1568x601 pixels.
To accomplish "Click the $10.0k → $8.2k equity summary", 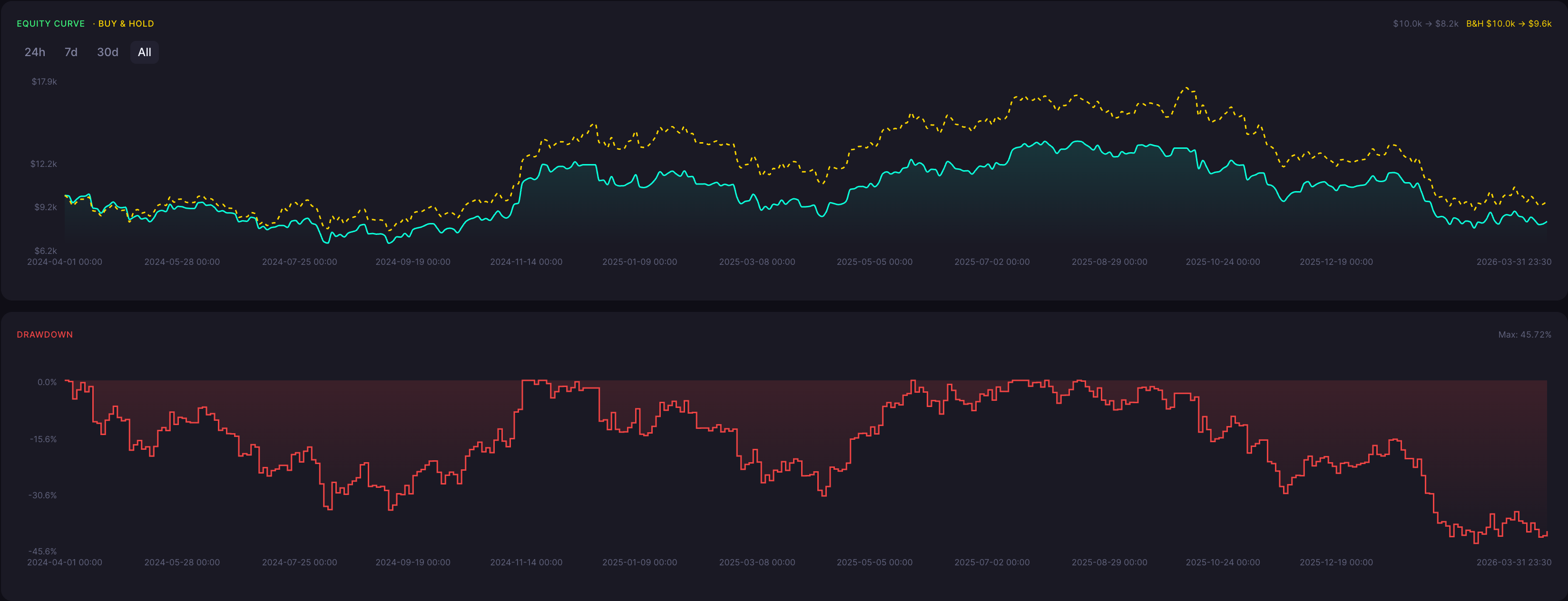I will point(1426,24).
